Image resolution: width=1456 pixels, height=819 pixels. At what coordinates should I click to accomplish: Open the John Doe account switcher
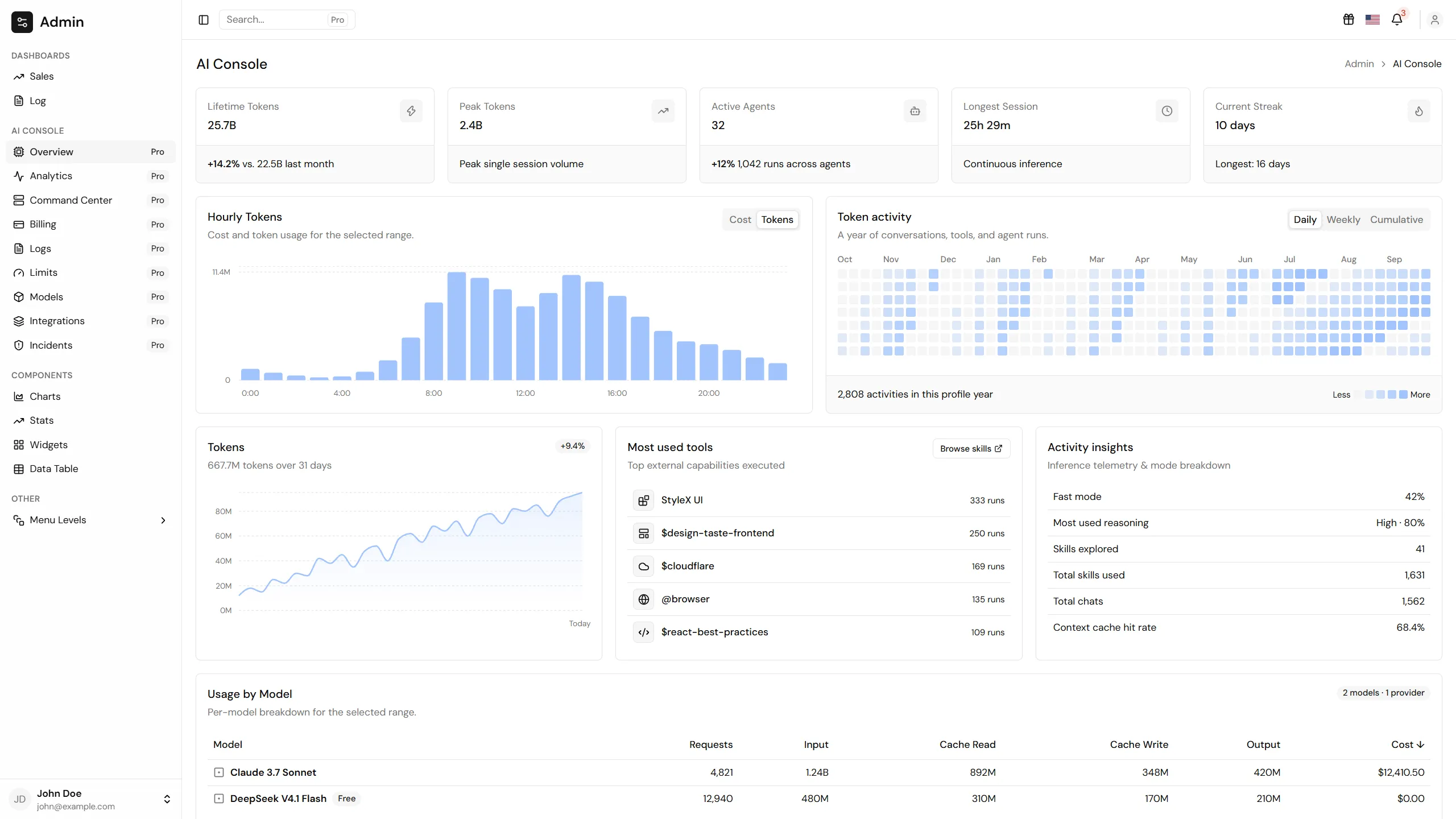tap(91, 799)
